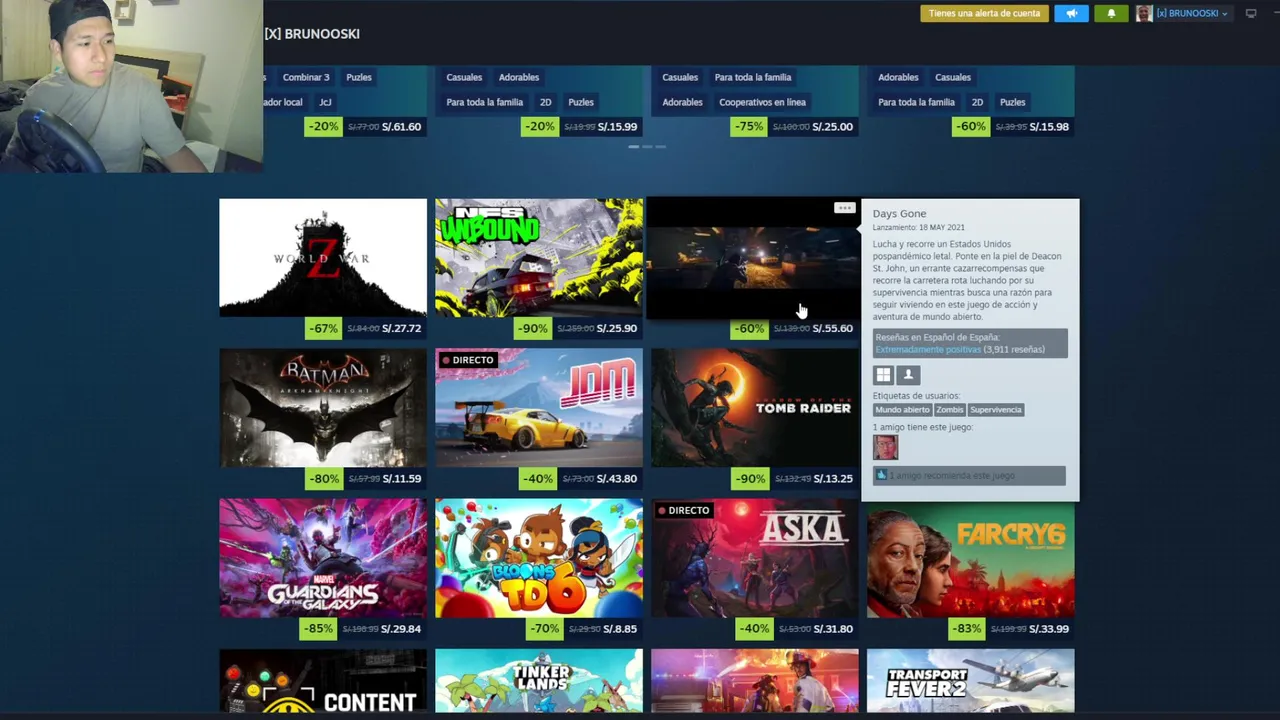The image size is (1280, 720).
Task: Click the single-player icon in Days Gone popup
Action: [908, 375]
